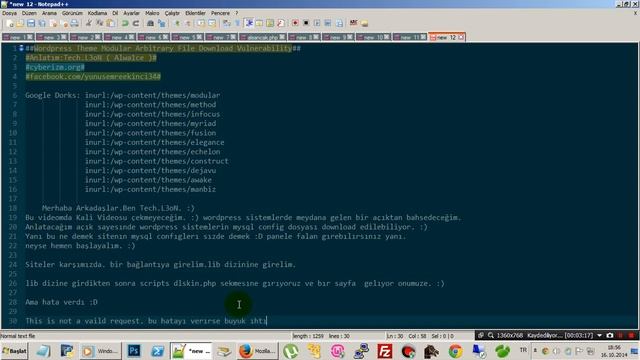The width and height of the screenshot is (640, 360).
Task: Switch to the new 11 tab
Action: pos(410,37)
